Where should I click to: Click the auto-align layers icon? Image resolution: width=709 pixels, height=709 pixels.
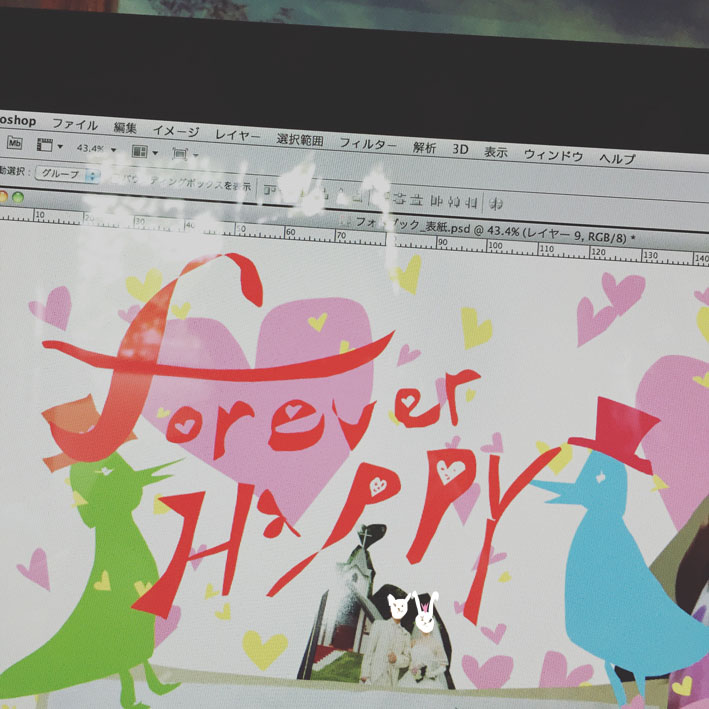(494, 201)
